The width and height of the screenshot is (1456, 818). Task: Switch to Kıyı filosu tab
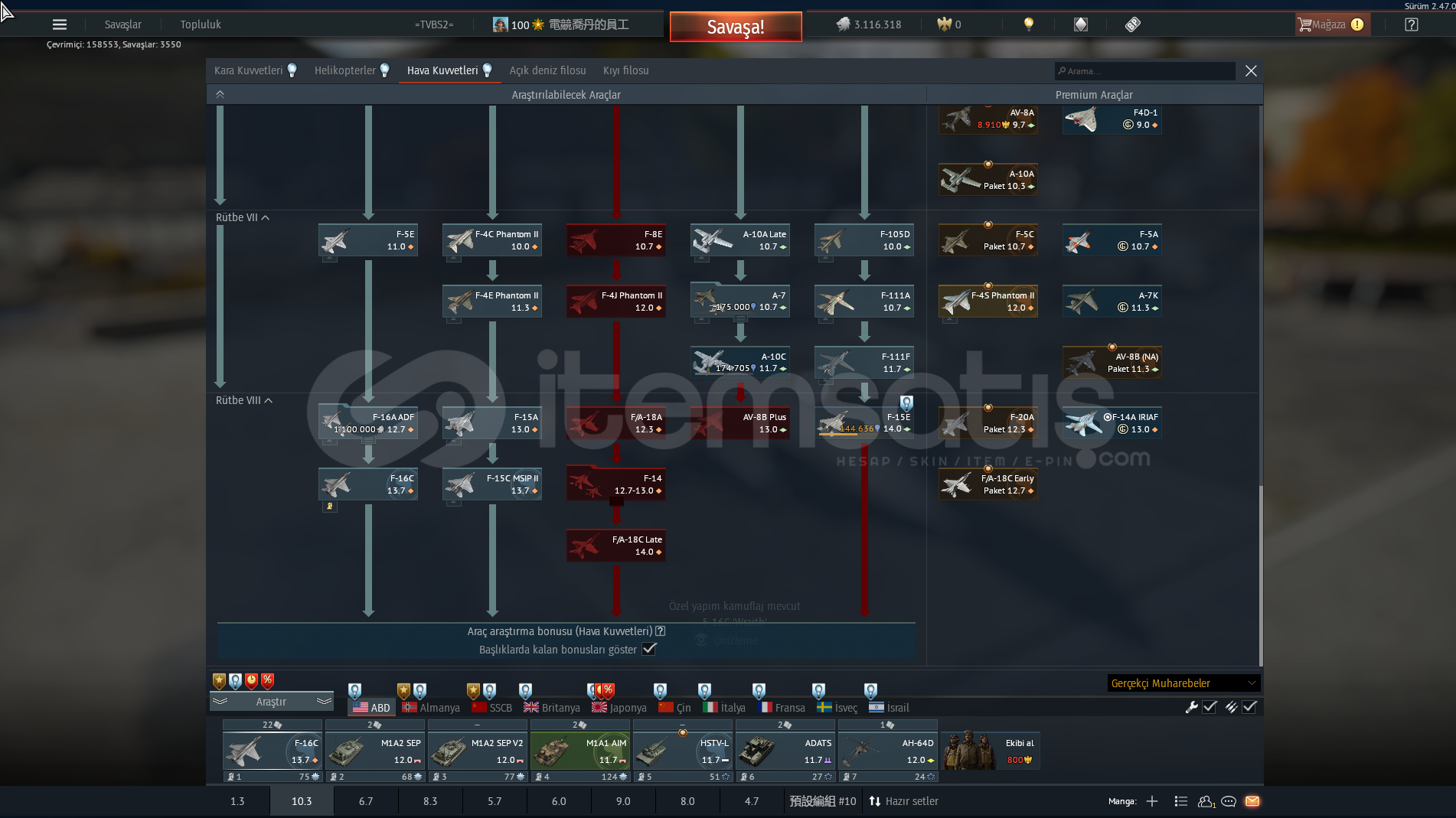pos(626,70)
